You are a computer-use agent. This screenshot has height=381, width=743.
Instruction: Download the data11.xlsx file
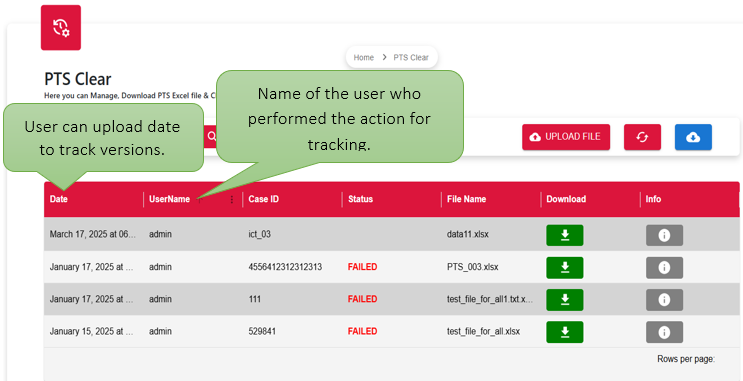click(x=564, y=235)
